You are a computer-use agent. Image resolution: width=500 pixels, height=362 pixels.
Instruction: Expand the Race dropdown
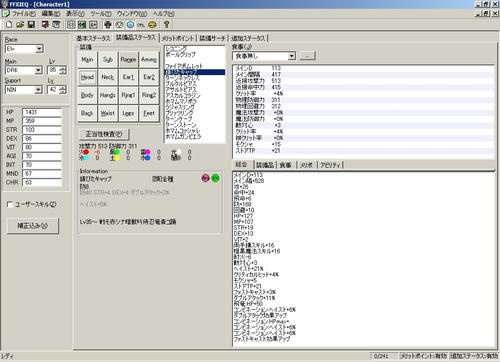pyautogui.click(x=39, y=49)
